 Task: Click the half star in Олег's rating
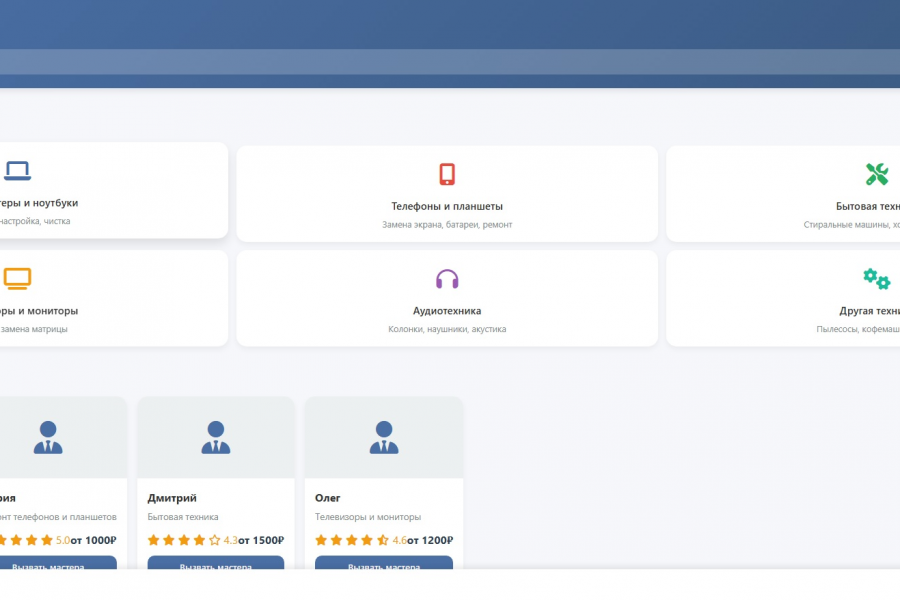click(383, 540)
